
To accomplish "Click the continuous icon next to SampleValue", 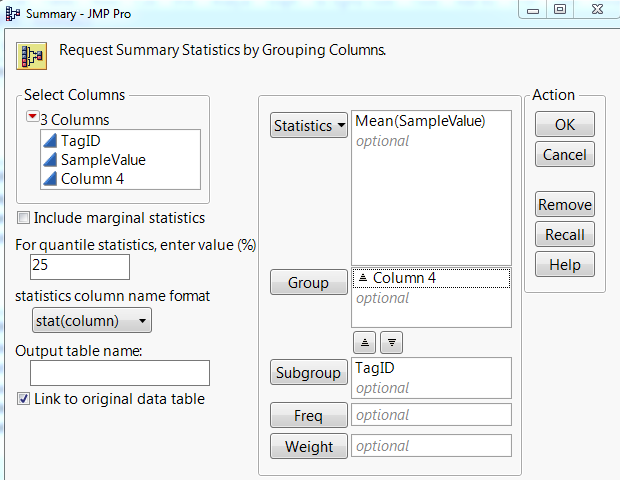I will (49, 160).
